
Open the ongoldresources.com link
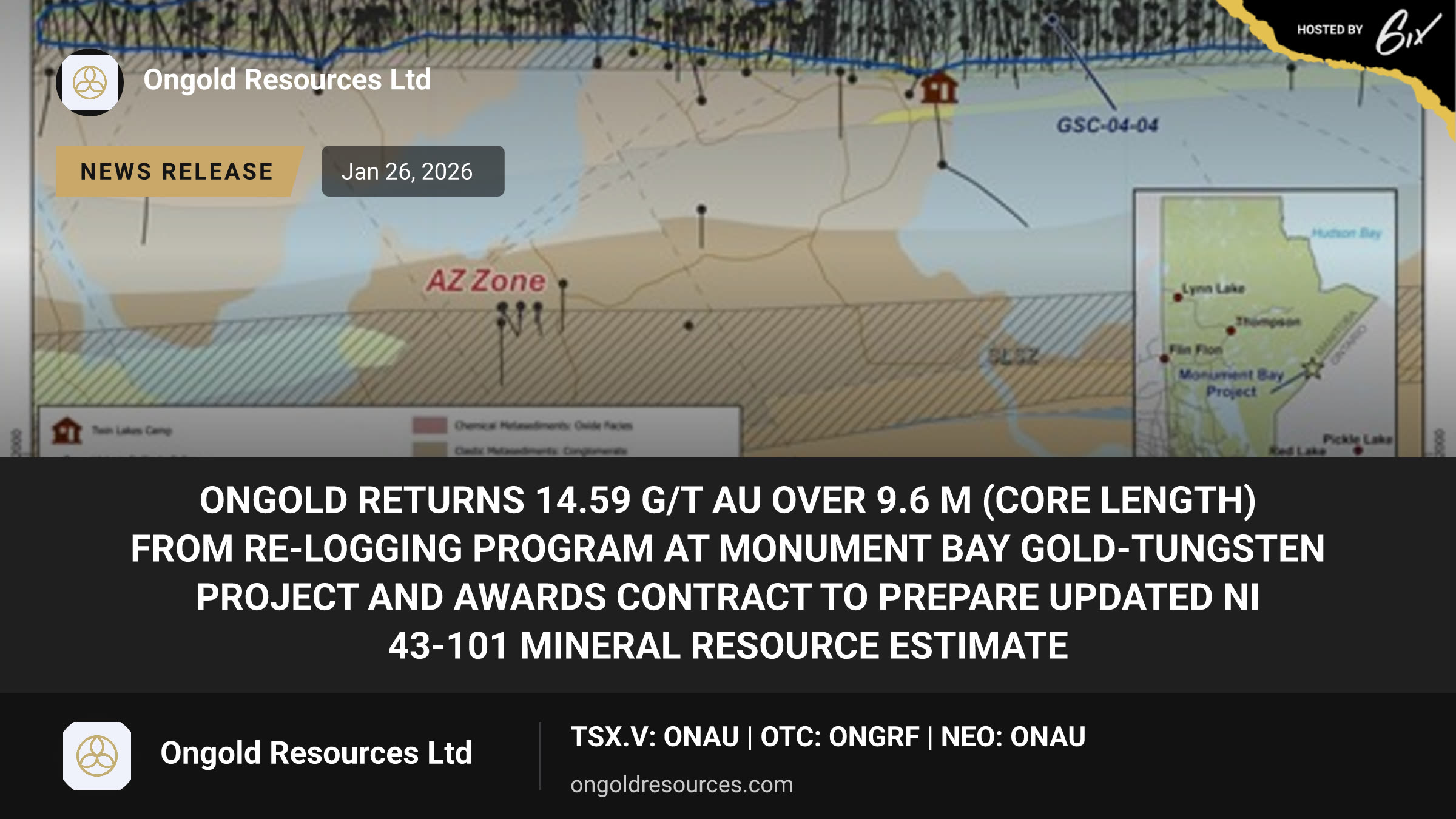(682, 784)
